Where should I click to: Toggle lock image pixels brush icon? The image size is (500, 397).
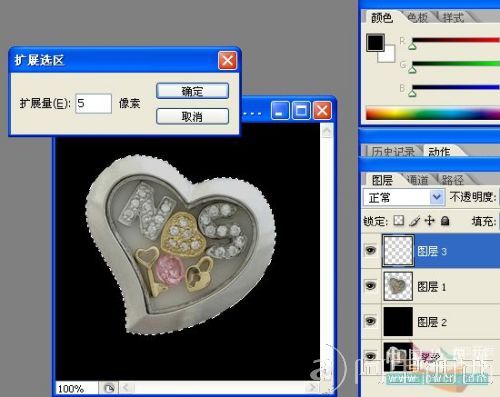point(414,220)
